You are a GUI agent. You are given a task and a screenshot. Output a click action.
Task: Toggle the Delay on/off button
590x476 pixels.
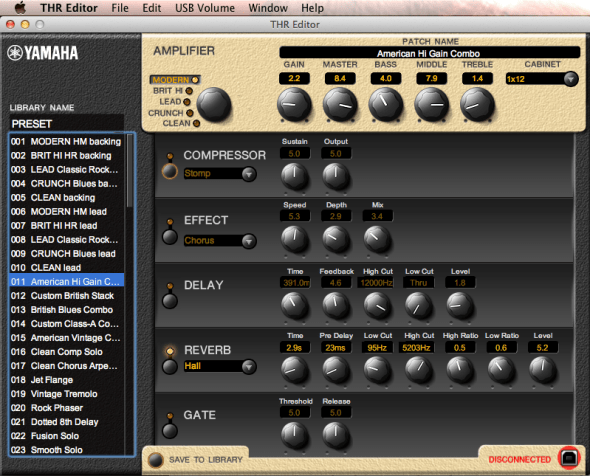click(170, 301)
